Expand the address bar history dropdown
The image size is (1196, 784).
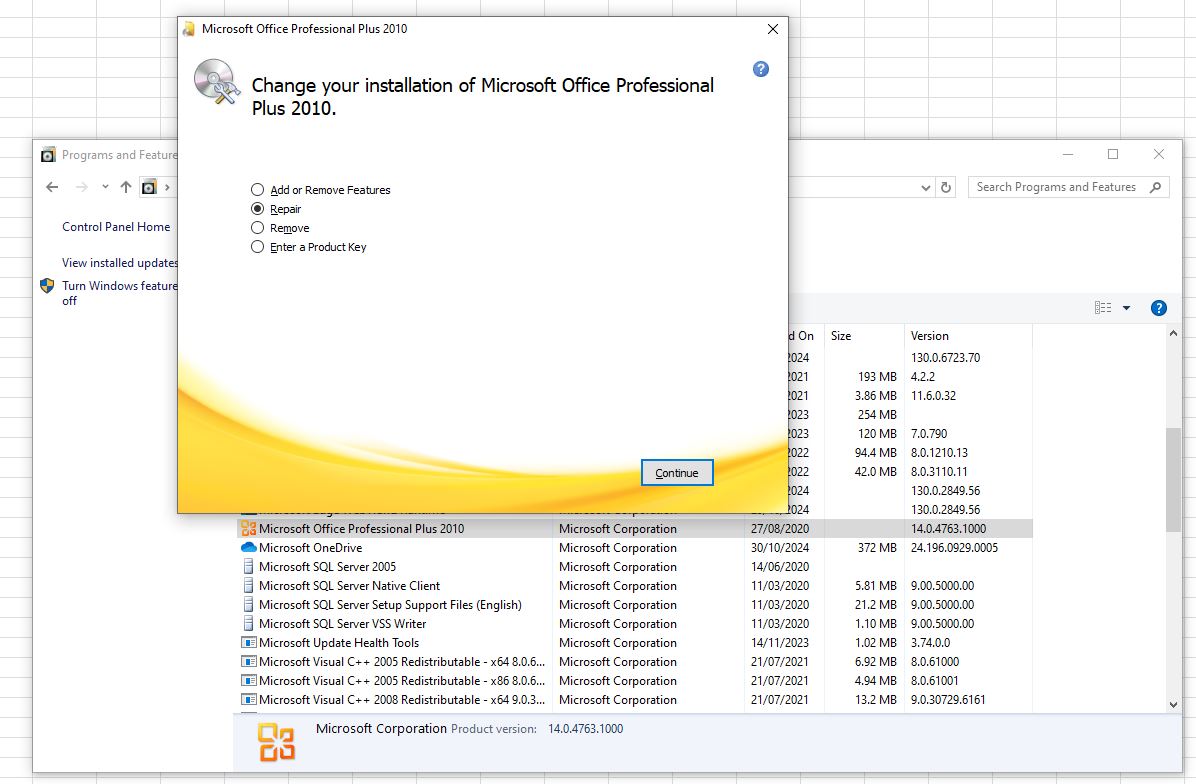coord(925,188)
